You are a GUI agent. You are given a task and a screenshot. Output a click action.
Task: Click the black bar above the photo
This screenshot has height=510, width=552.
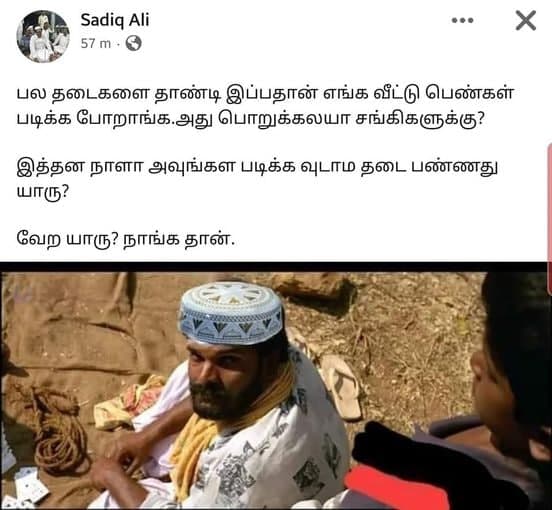pyautogui.click(x=276, y=267)
